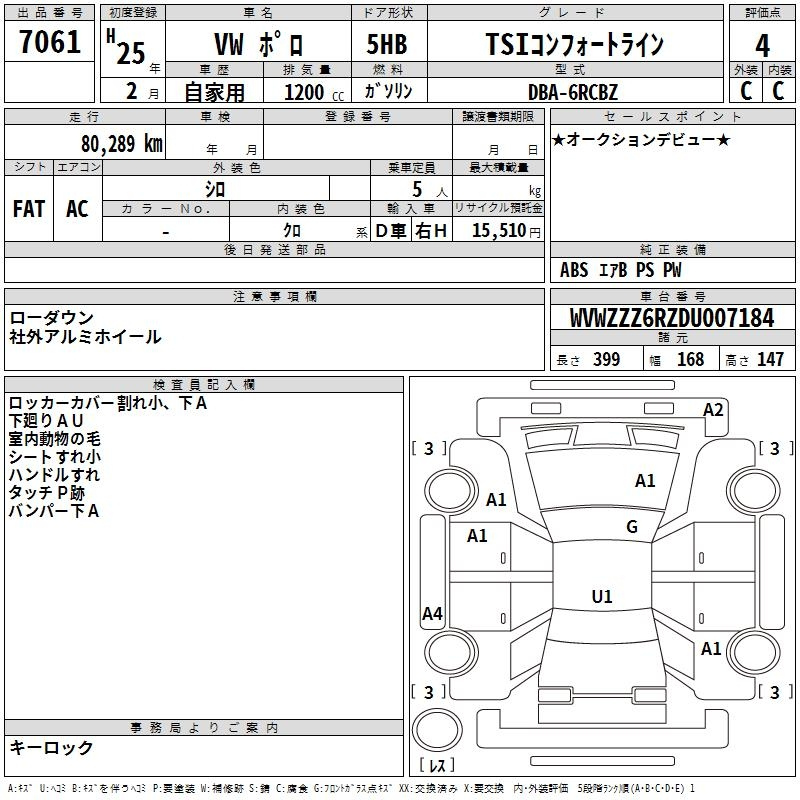The height and width of the screenshot is (800, 800).
Task: Click the overall evaluation score 4
Action: [x=762, y=46]
